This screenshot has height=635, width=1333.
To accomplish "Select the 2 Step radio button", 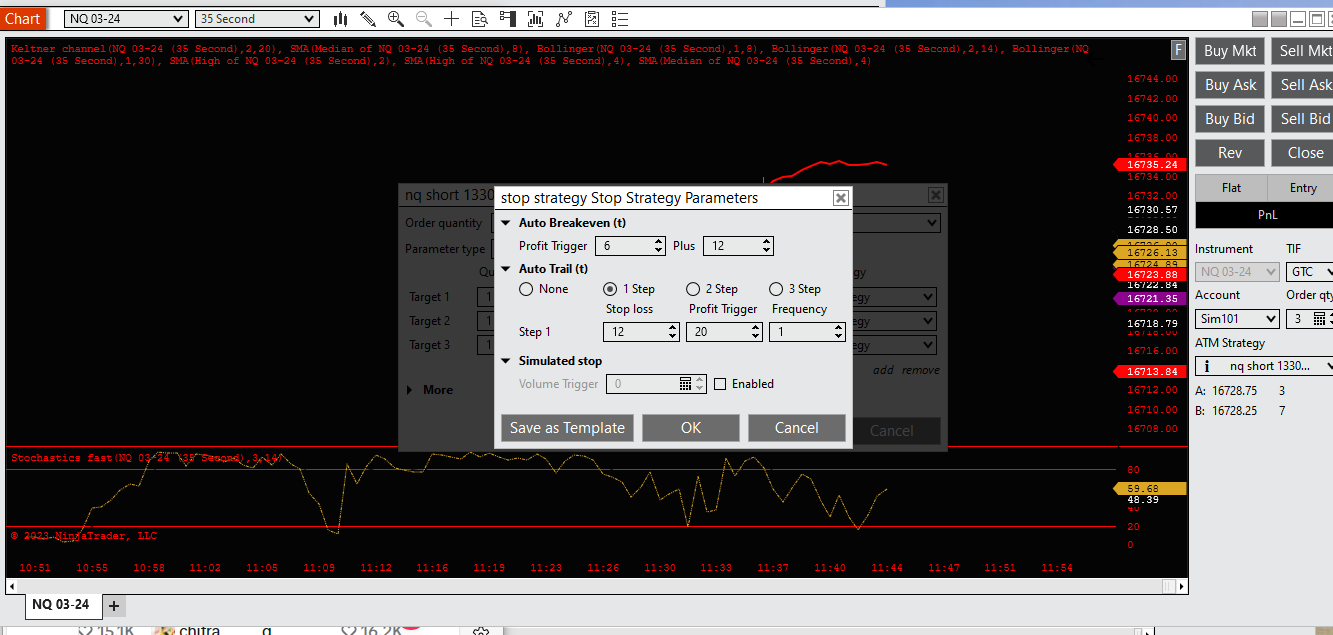I will [x=693, y=289].
